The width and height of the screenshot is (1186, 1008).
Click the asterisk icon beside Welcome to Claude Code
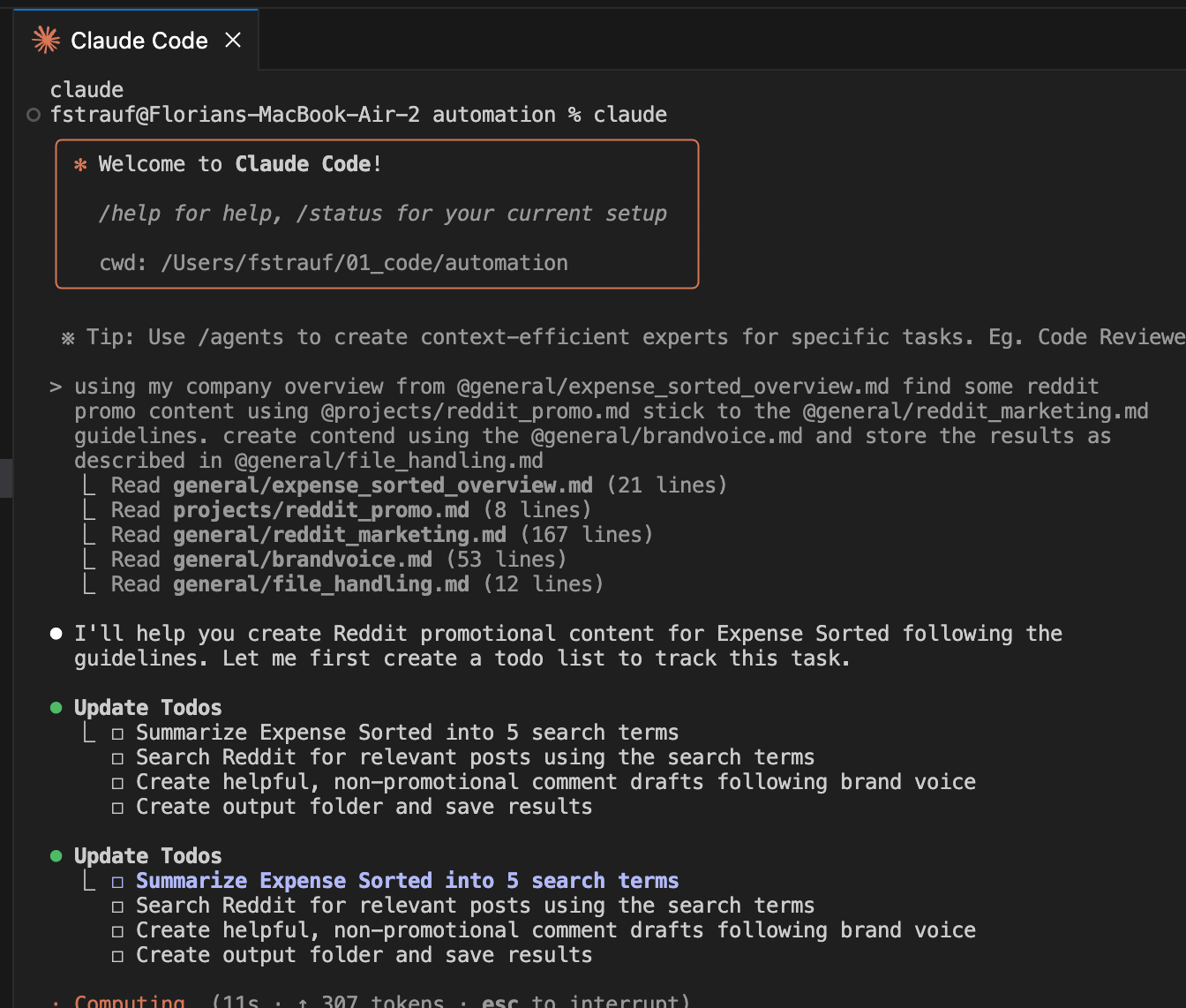80,164
